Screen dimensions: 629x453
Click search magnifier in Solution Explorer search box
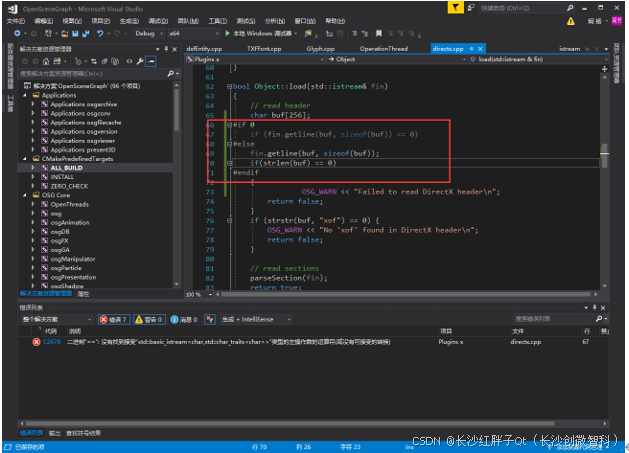tap(170, 73)
